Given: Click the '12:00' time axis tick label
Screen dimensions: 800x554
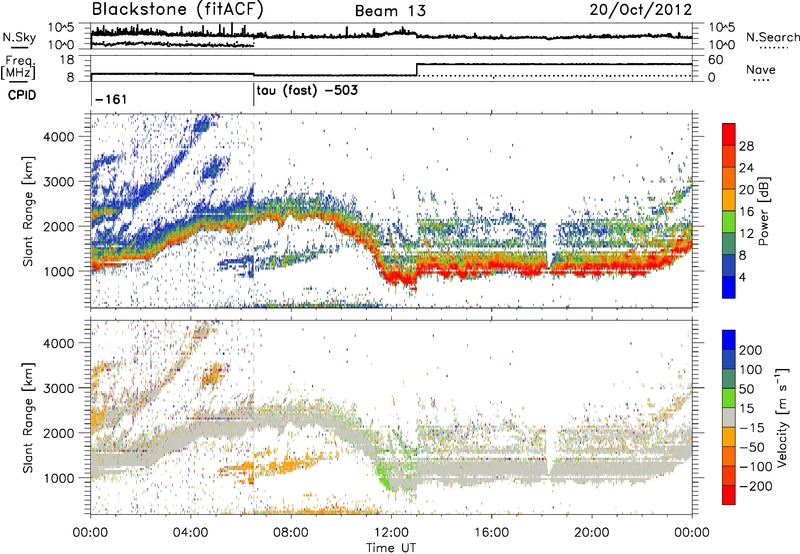Looking at the screenshot, I should 391,533.
